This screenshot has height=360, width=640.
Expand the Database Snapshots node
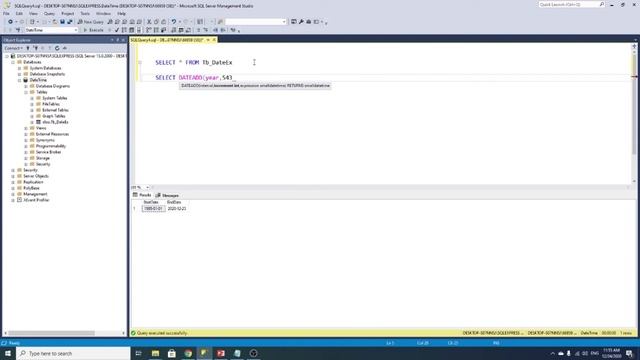tap(19, 74)
